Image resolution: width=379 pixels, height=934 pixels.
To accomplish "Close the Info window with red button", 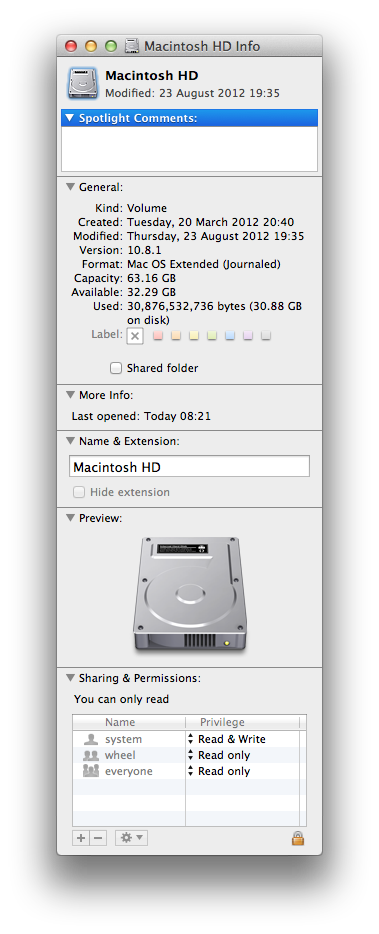I will tap(71, 46).
